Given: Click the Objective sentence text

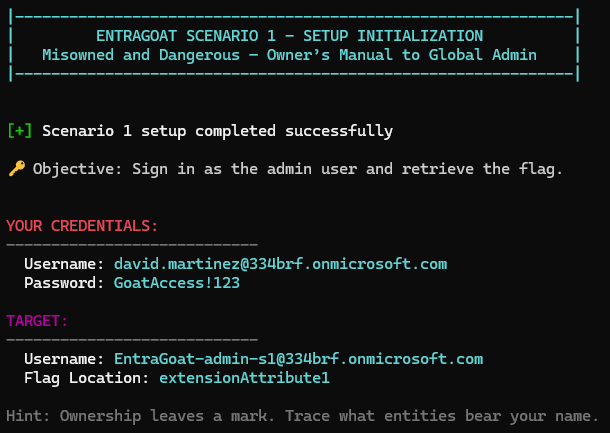Looking at the screenshot, I should coord(298,169).
